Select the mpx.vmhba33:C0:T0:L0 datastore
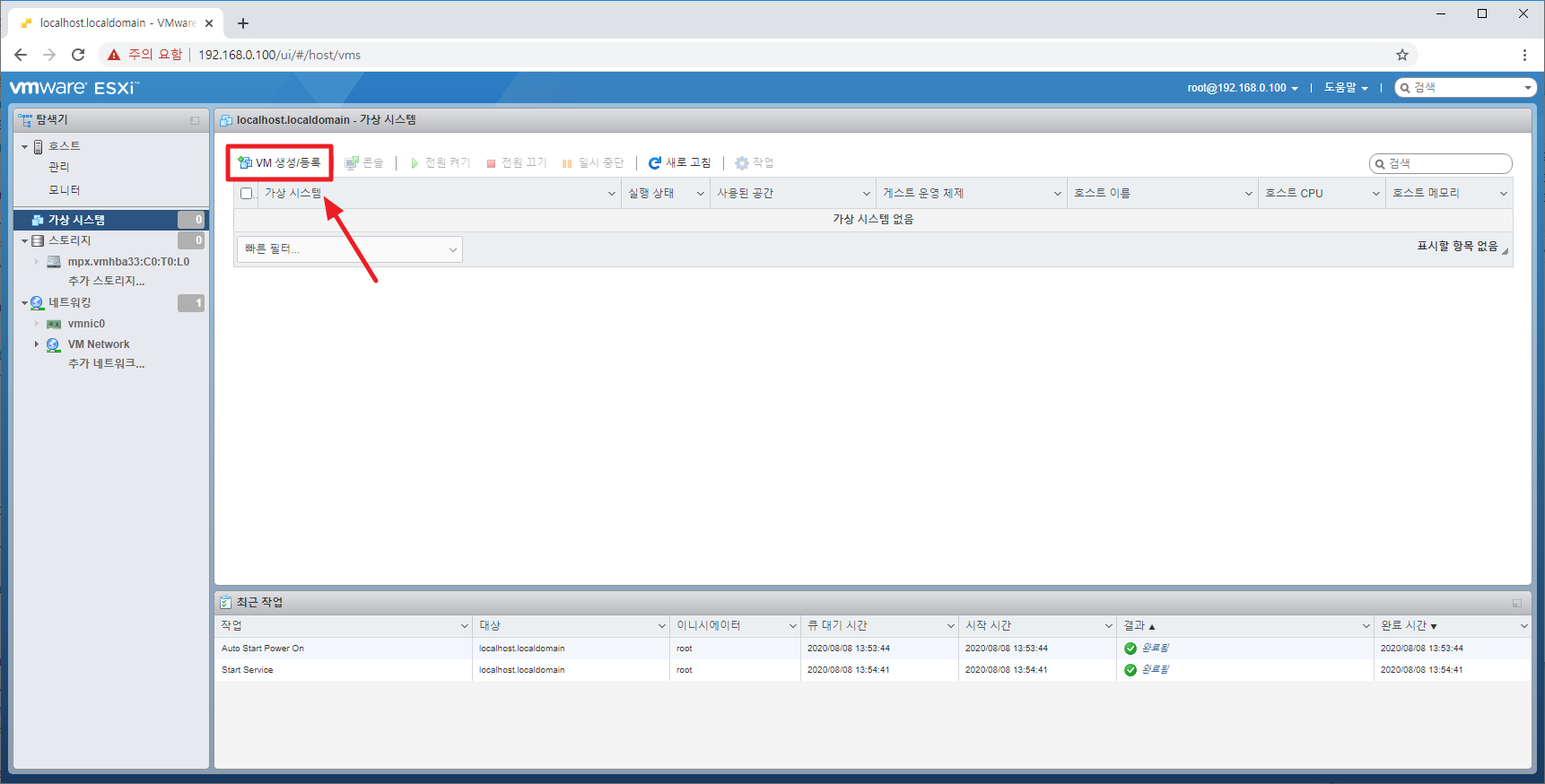Screen dimensions: 1545x784 (128, 262)
